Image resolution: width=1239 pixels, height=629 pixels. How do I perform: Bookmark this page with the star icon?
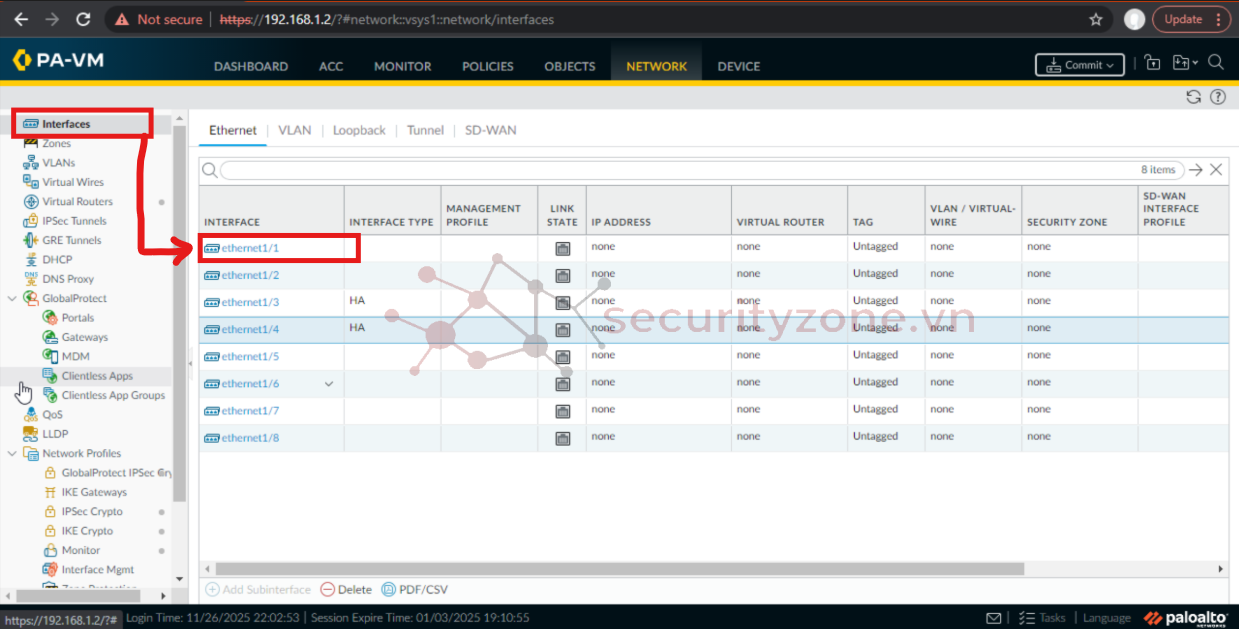[x=1096, y=19]
